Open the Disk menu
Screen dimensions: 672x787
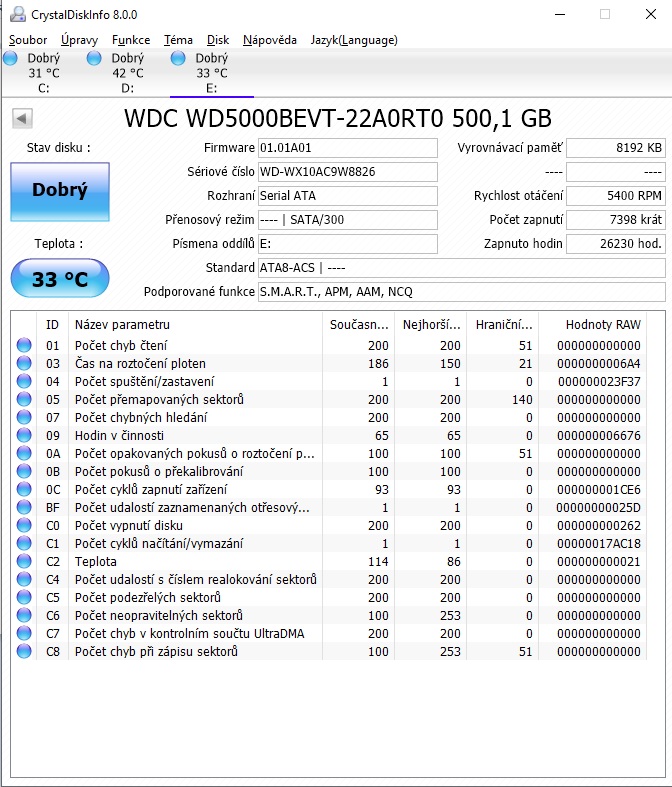click(x=218, y=40)
